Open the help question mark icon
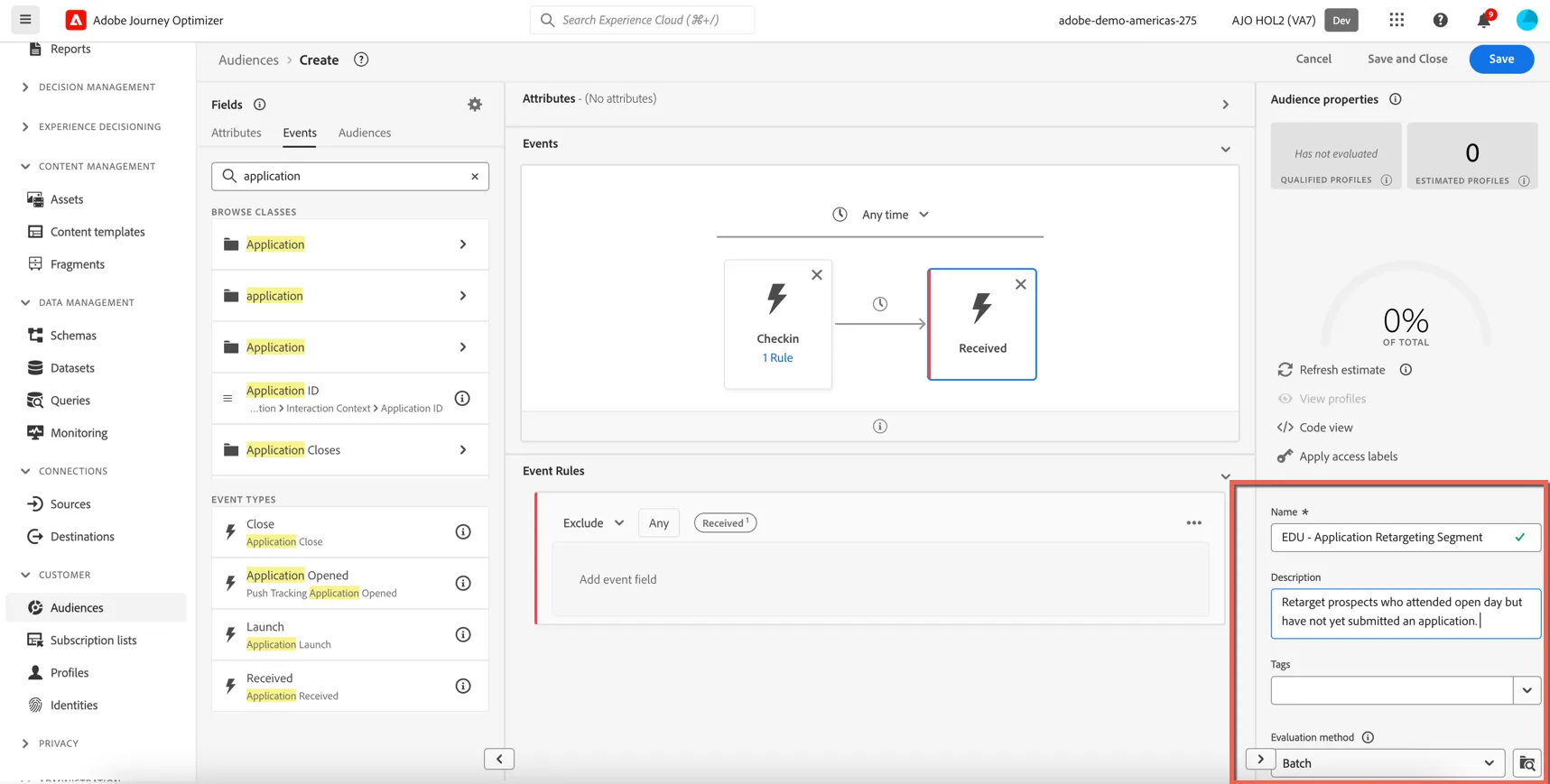The height and width of the screenshot is (784, 1550). [1440, 20]
